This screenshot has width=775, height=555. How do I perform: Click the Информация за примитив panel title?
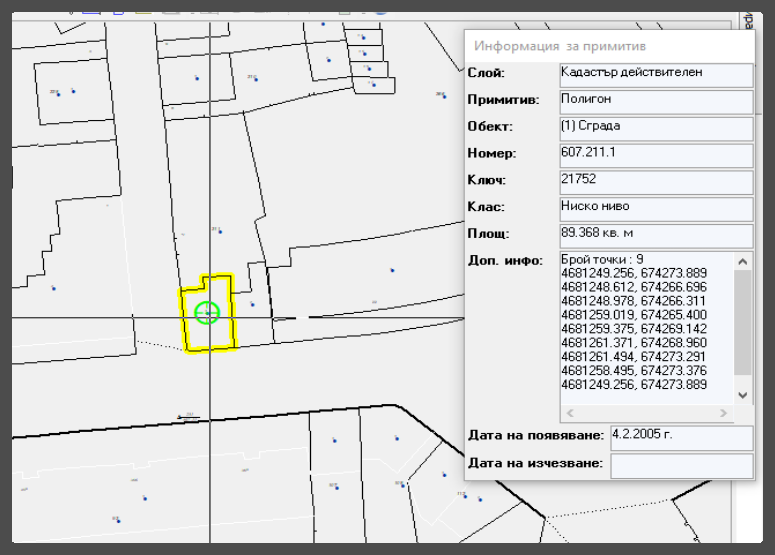click(560, 47)
